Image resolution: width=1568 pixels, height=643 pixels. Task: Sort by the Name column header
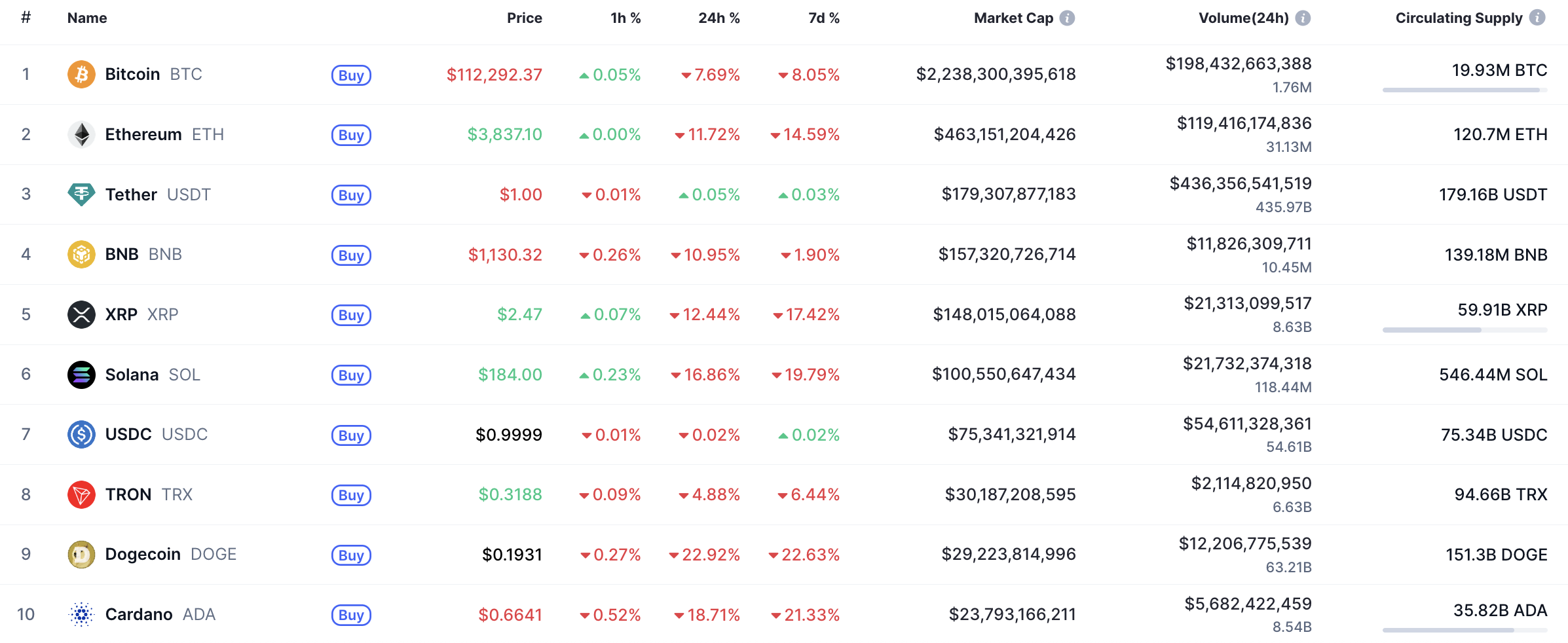87,18
